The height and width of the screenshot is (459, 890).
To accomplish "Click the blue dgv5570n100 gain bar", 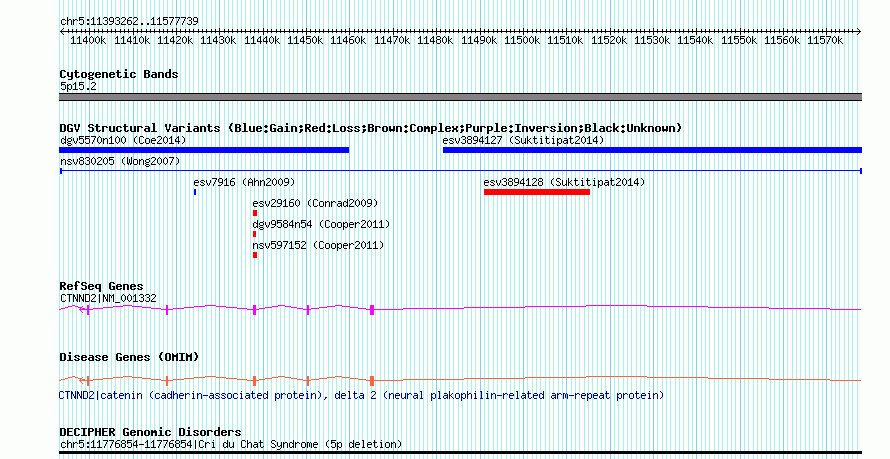I will pos(204,150).
